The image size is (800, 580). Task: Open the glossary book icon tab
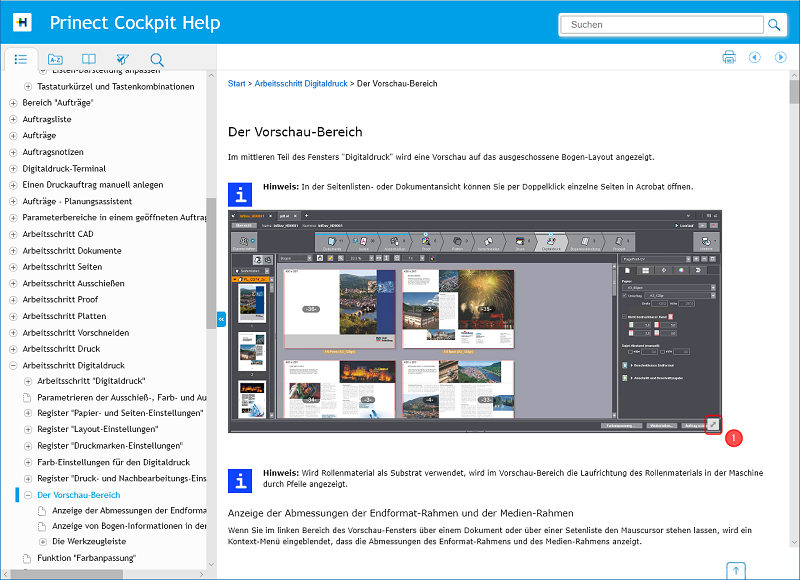(x=89, y=59)
